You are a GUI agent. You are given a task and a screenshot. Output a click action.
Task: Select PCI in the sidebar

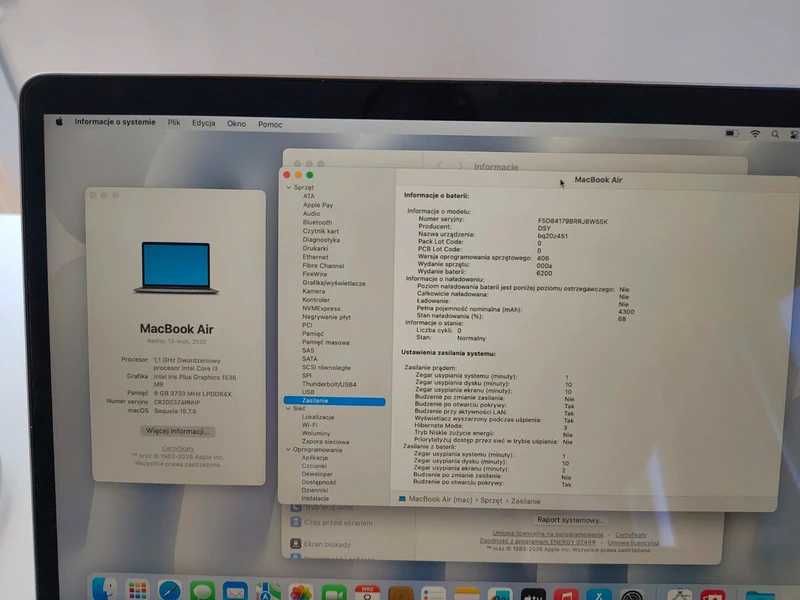pyautogui.click(x=307, y=324)
